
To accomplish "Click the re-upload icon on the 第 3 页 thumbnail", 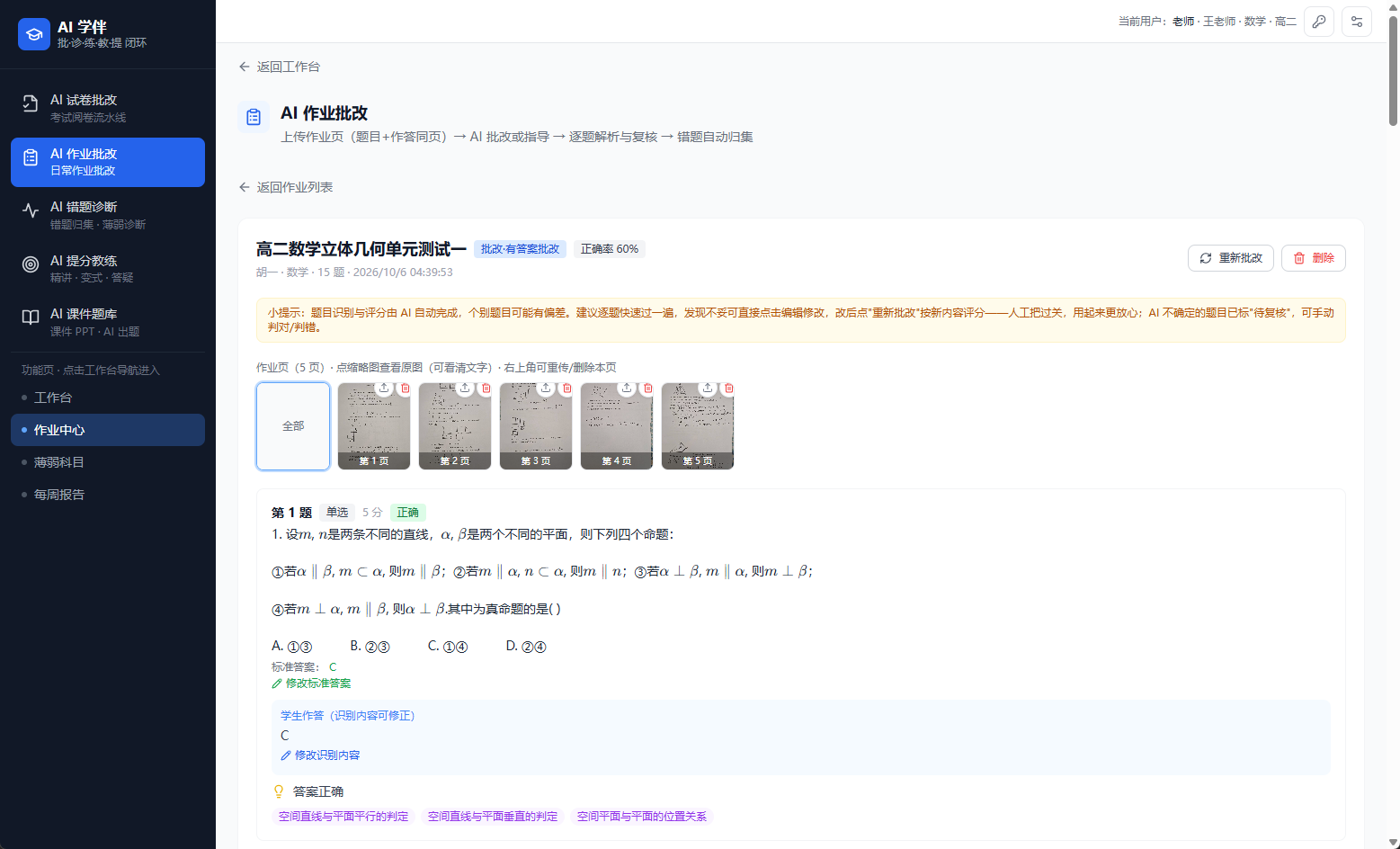I will 546,388.
